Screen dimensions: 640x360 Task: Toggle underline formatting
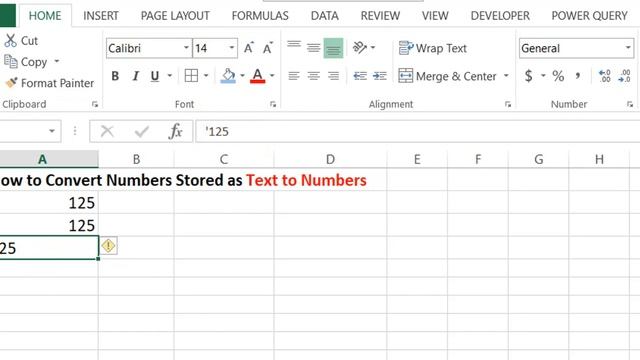coord(155,76)
